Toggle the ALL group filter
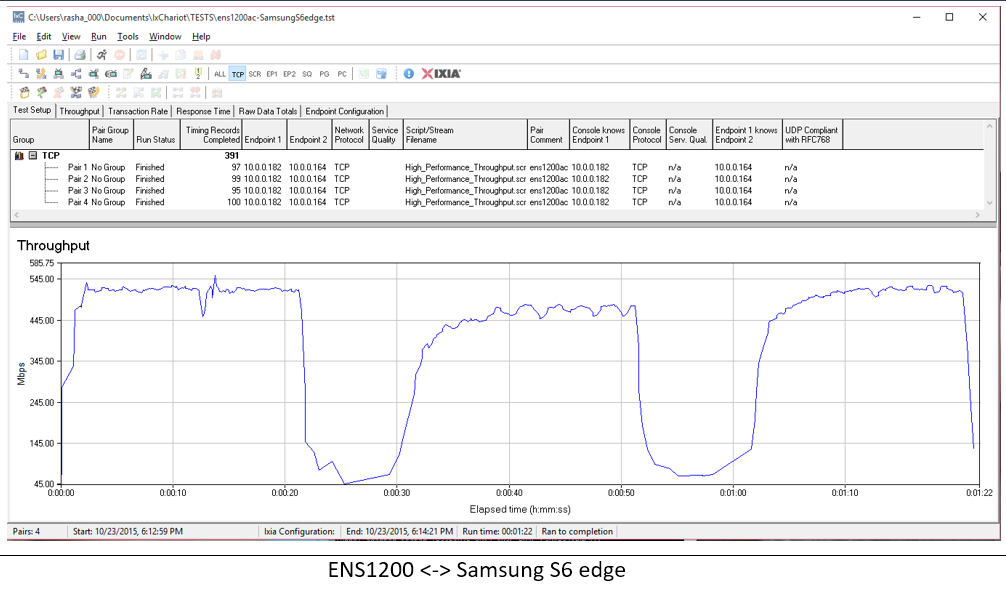This screenshot has width=1006, height=598. point(220,74)
